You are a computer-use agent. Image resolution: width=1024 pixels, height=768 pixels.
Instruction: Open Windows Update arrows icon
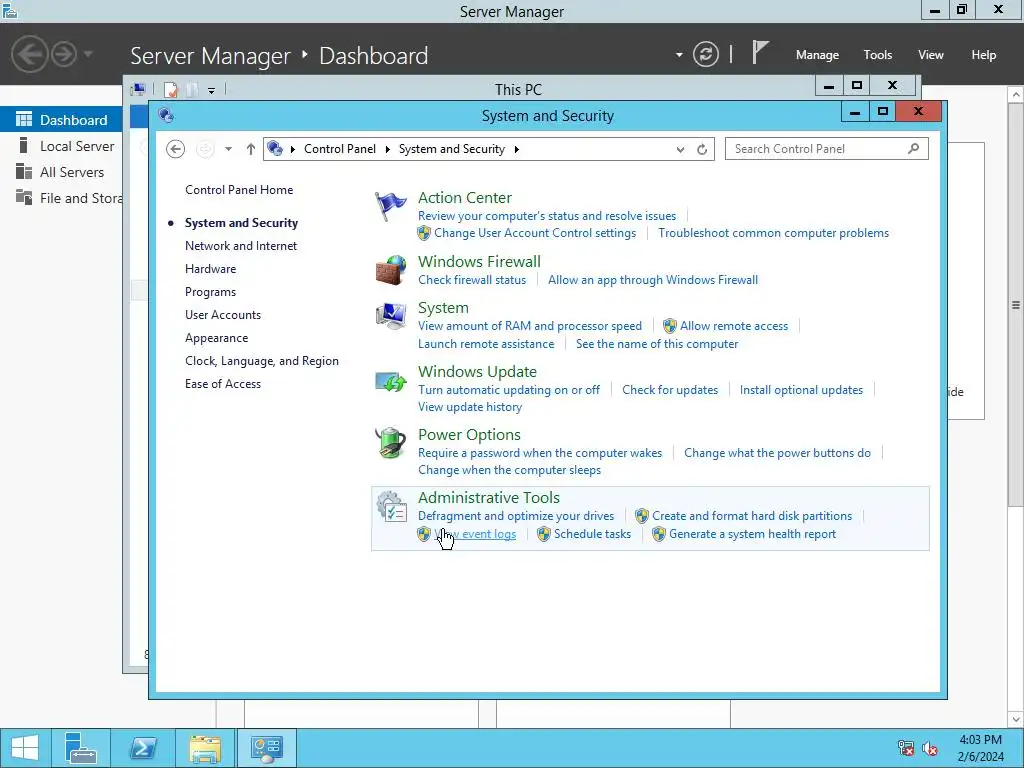coord(391,380)
